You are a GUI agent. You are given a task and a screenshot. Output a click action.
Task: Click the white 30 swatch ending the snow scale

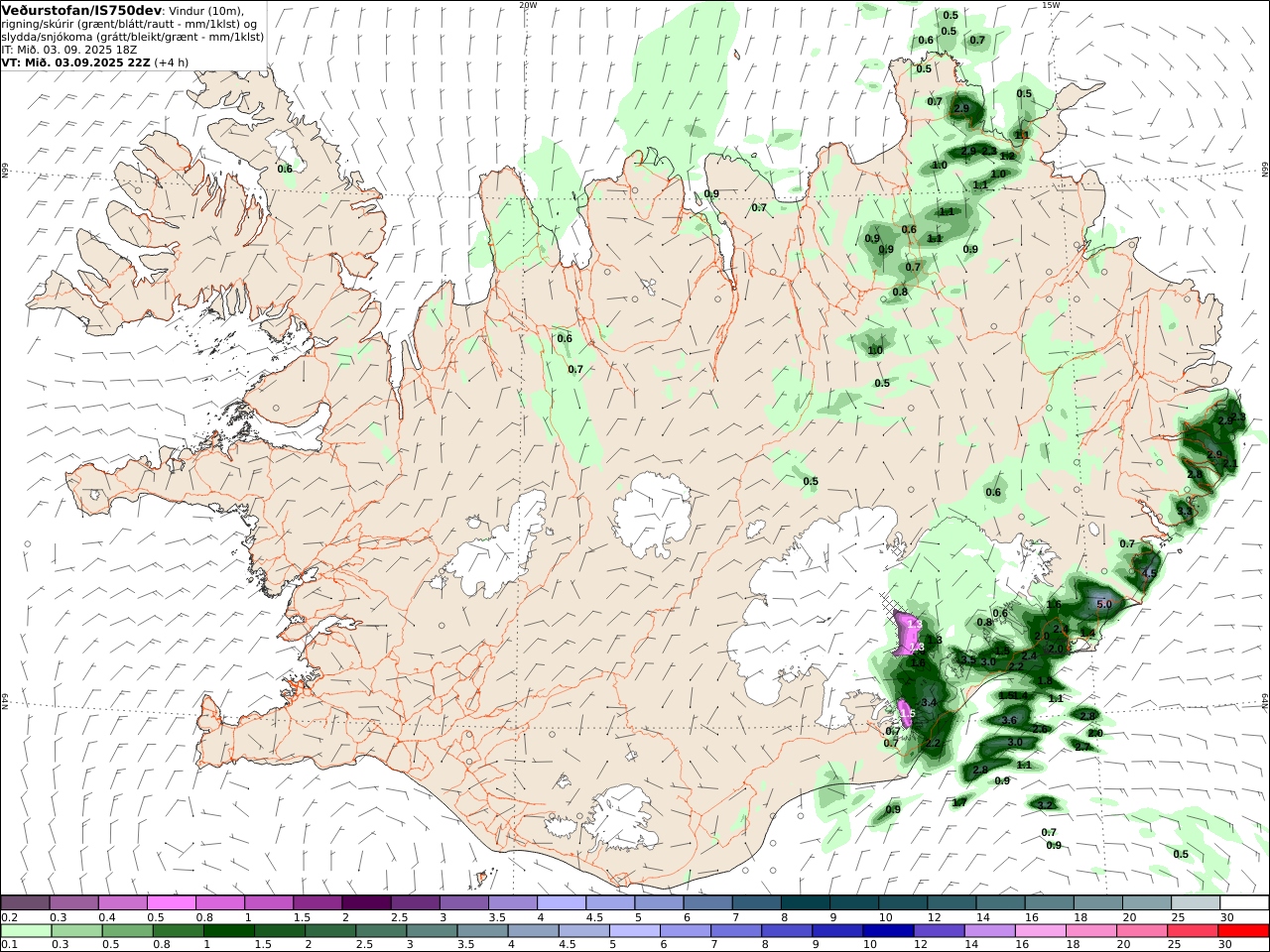pyautogui.click(x=1244, y=902)
